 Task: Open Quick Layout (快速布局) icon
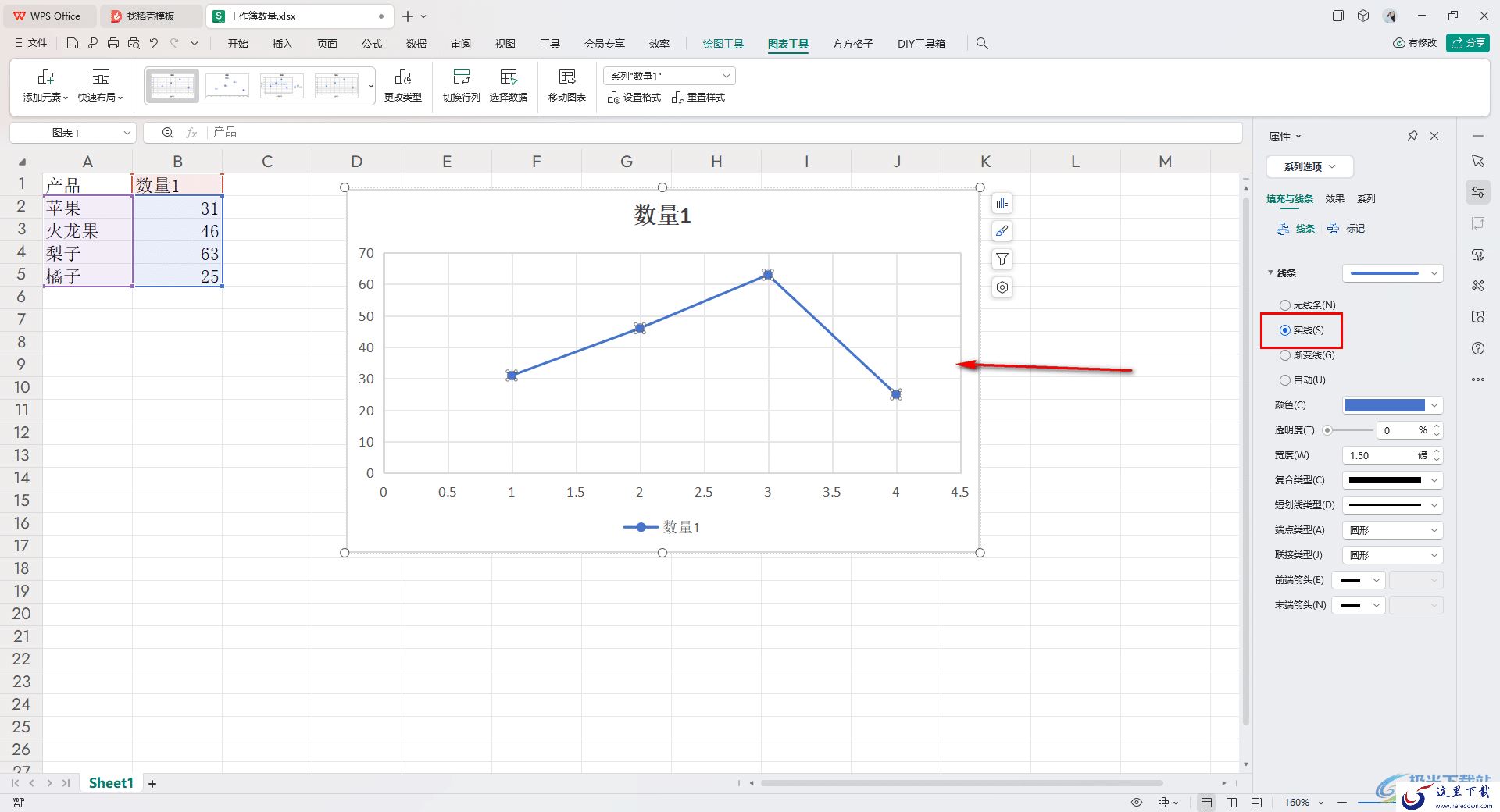101,77
